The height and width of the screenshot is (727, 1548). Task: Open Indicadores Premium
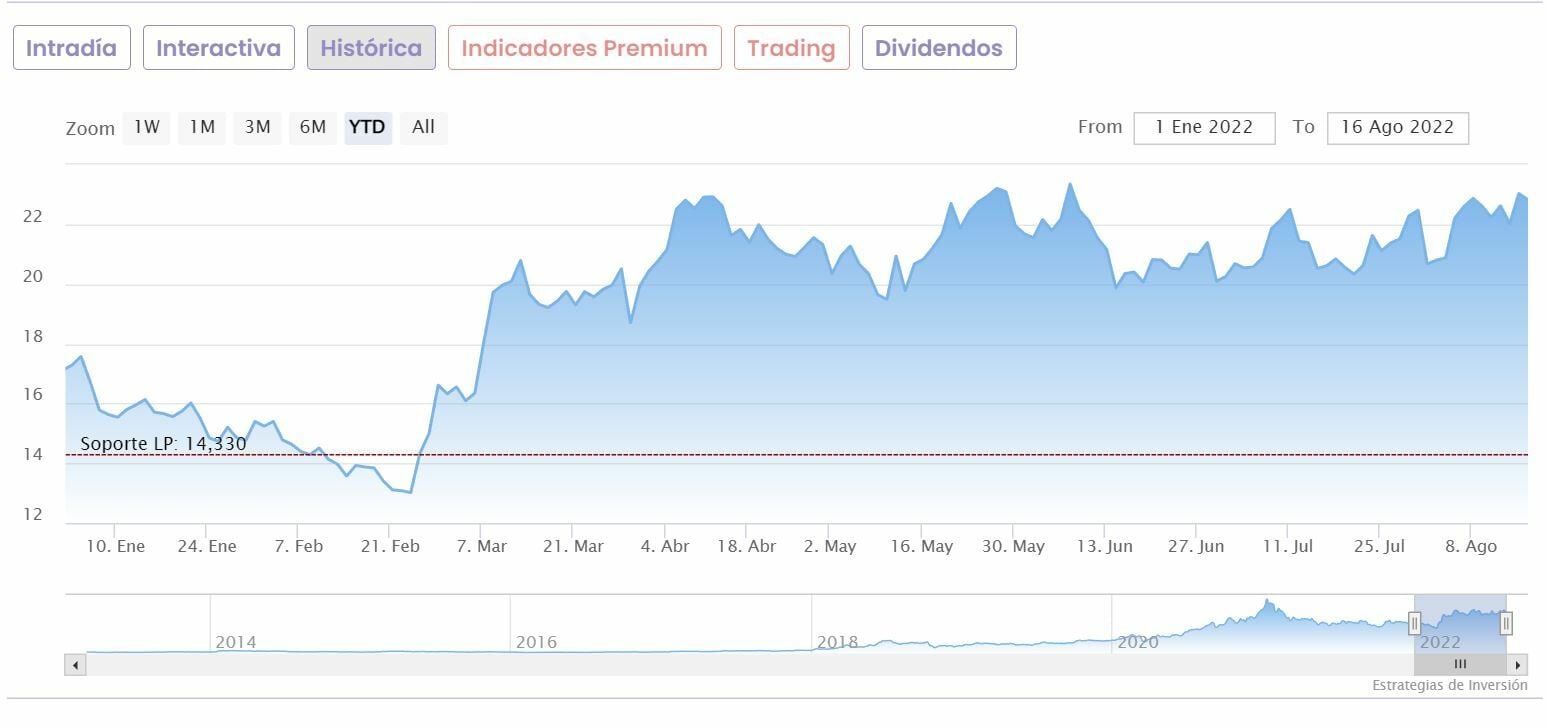click(585, 48)
